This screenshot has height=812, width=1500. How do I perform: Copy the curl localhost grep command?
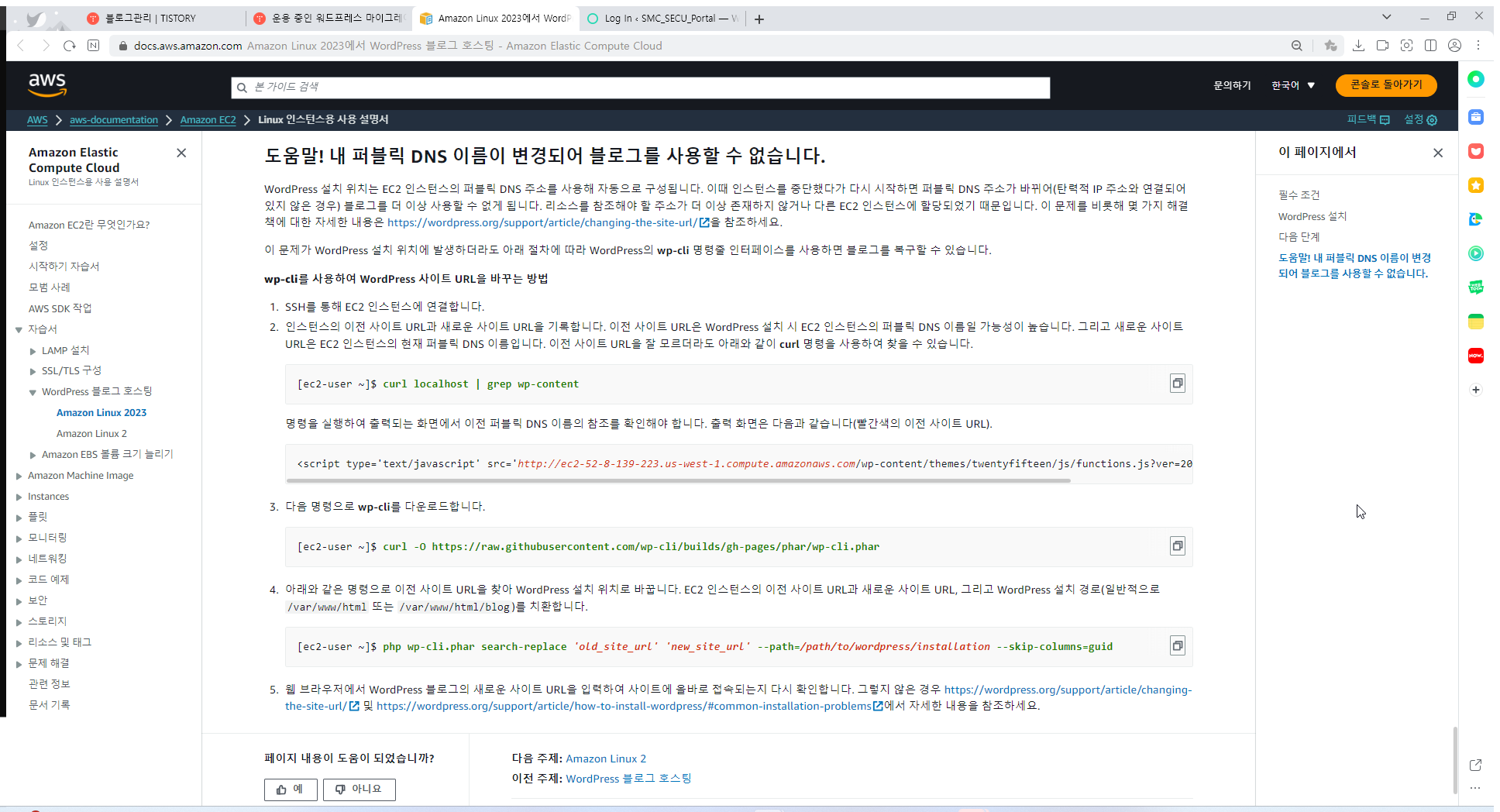point(1177,384)
